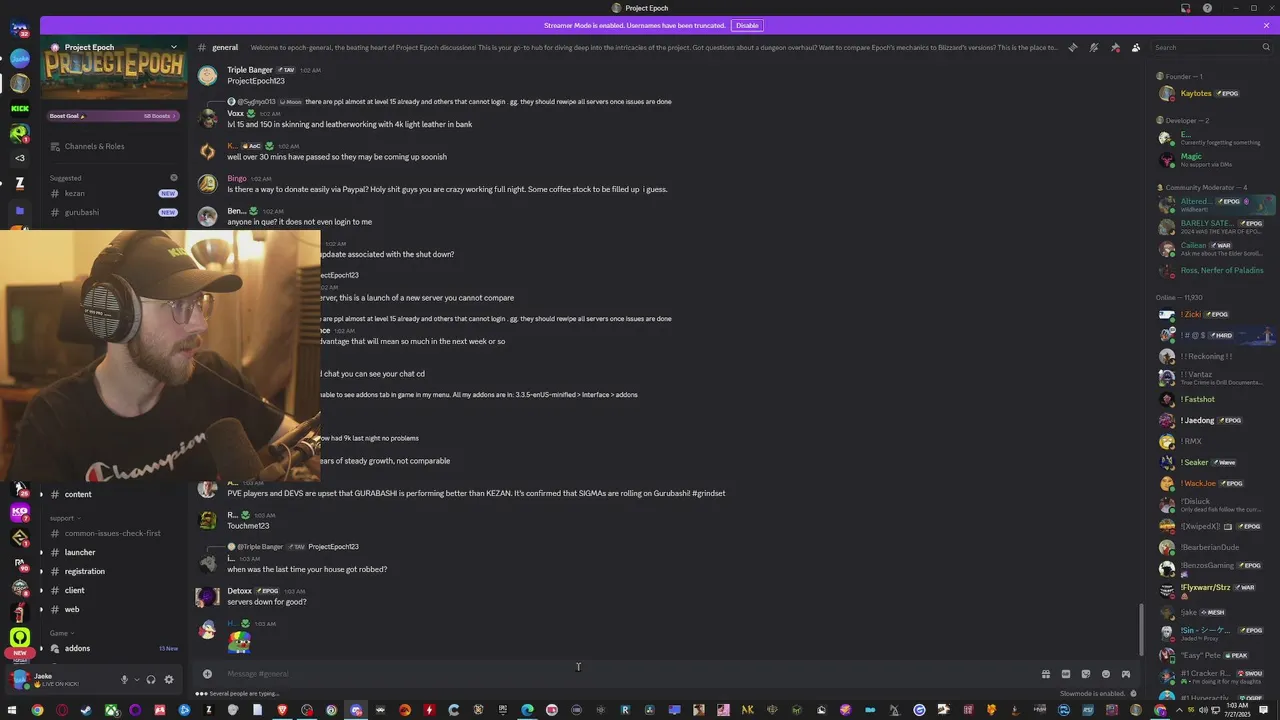This screenshot has width=1280, height=720.
Task: Open Chrome from the taskbar
Action: pyautogui.click(x=37, y=710)
